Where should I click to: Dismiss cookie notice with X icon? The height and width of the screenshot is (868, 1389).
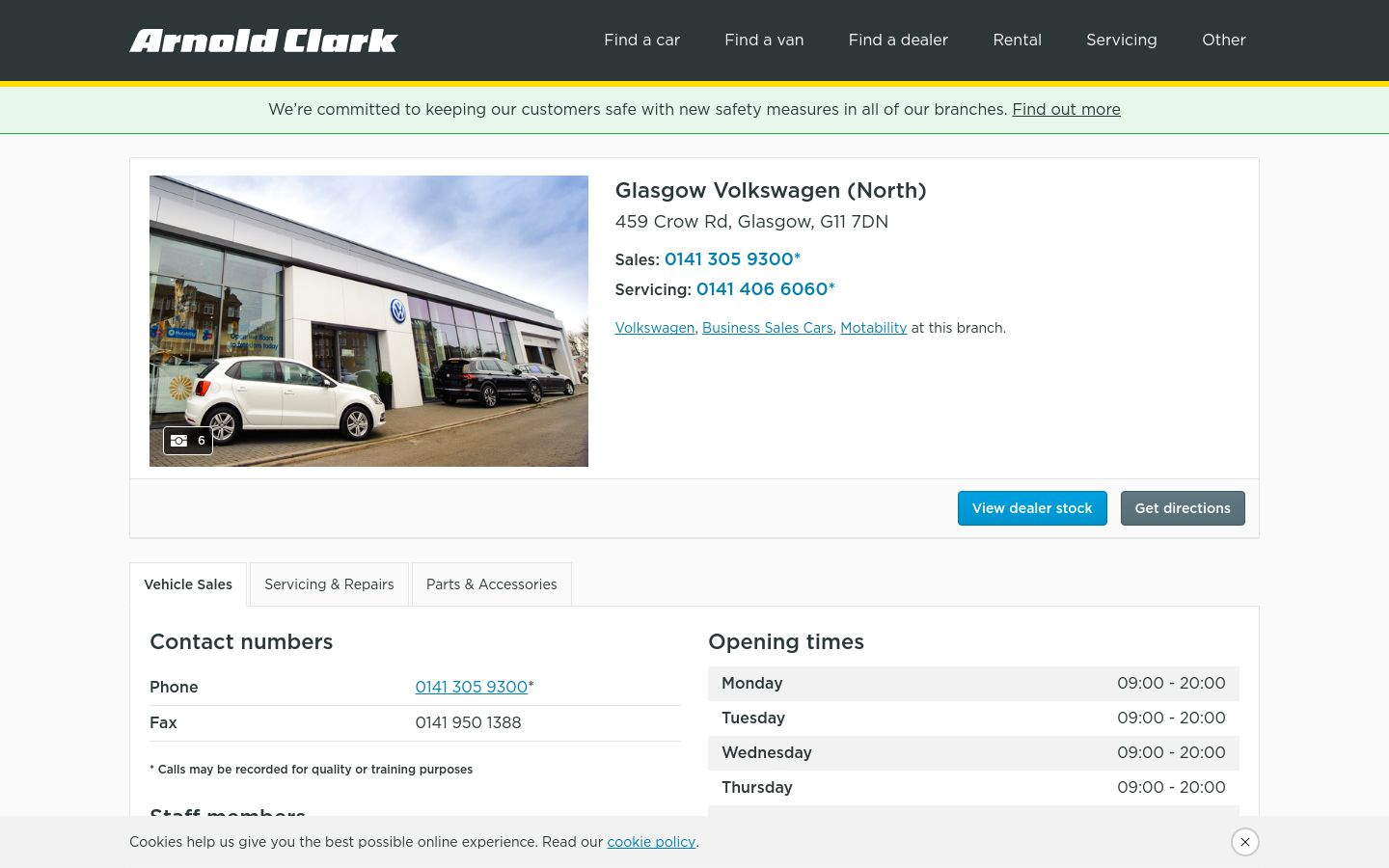click(x=1245, y=842)
